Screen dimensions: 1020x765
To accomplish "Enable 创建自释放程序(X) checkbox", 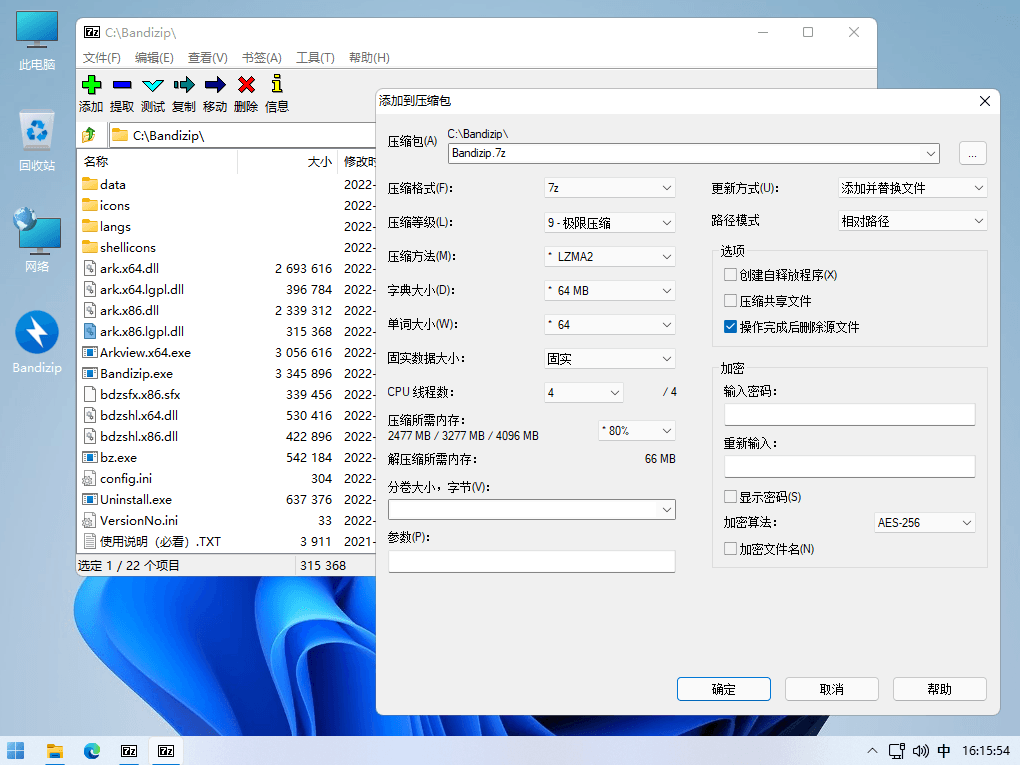I will click(731, 275).
